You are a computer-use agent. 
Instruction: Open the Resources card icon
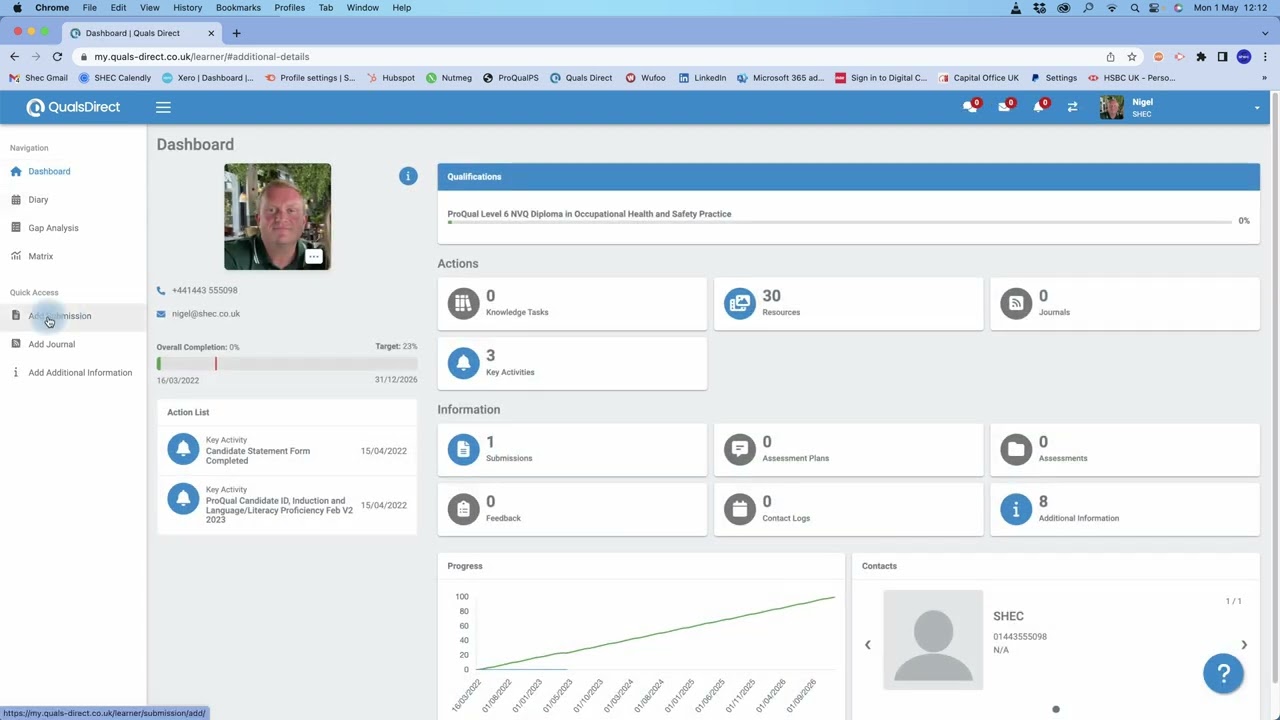(x=739, y=303)
